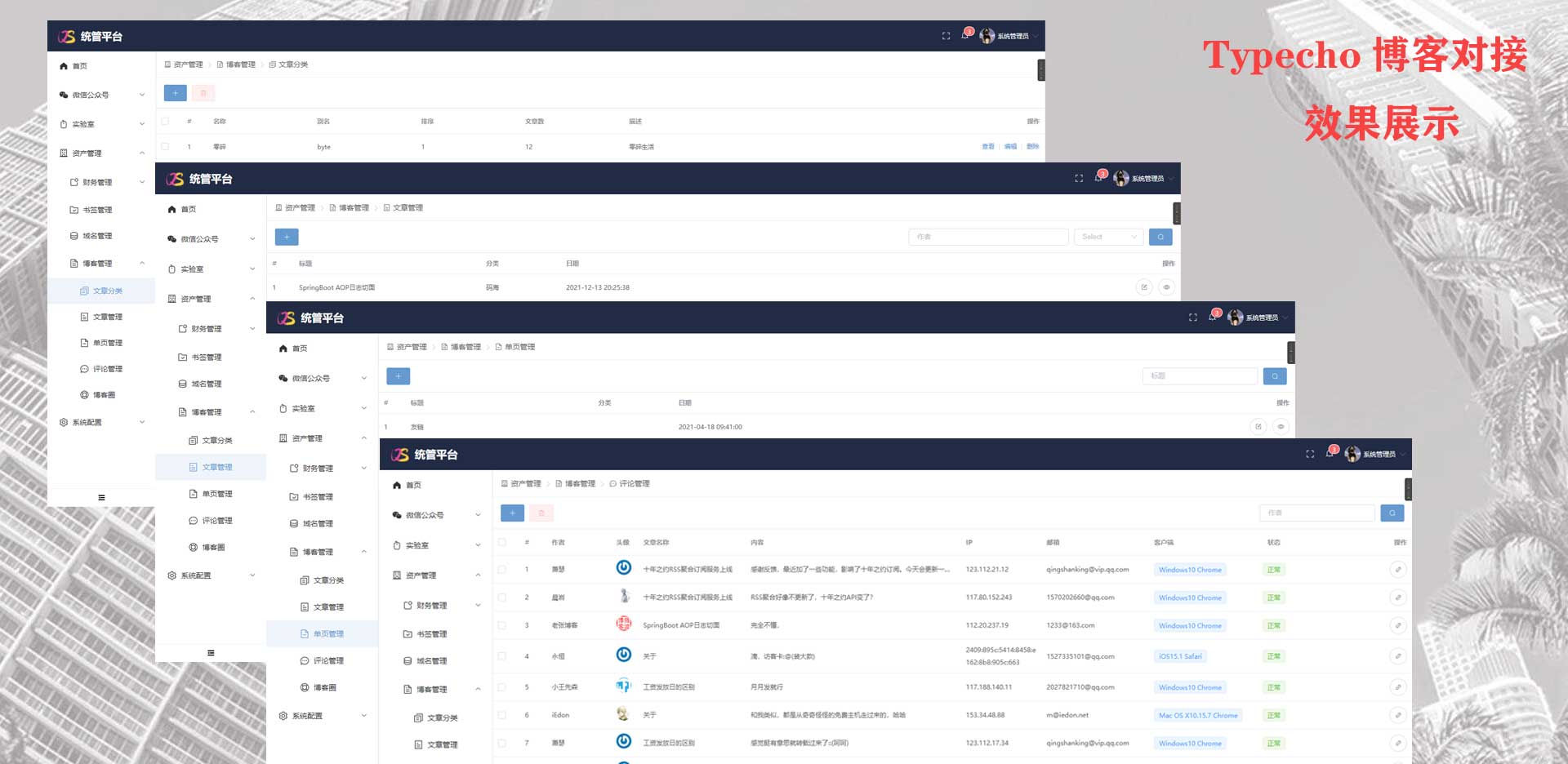1568x764 pixels.
Task: Open notification bell in 文章管理 window
Action: (1098, 178)
